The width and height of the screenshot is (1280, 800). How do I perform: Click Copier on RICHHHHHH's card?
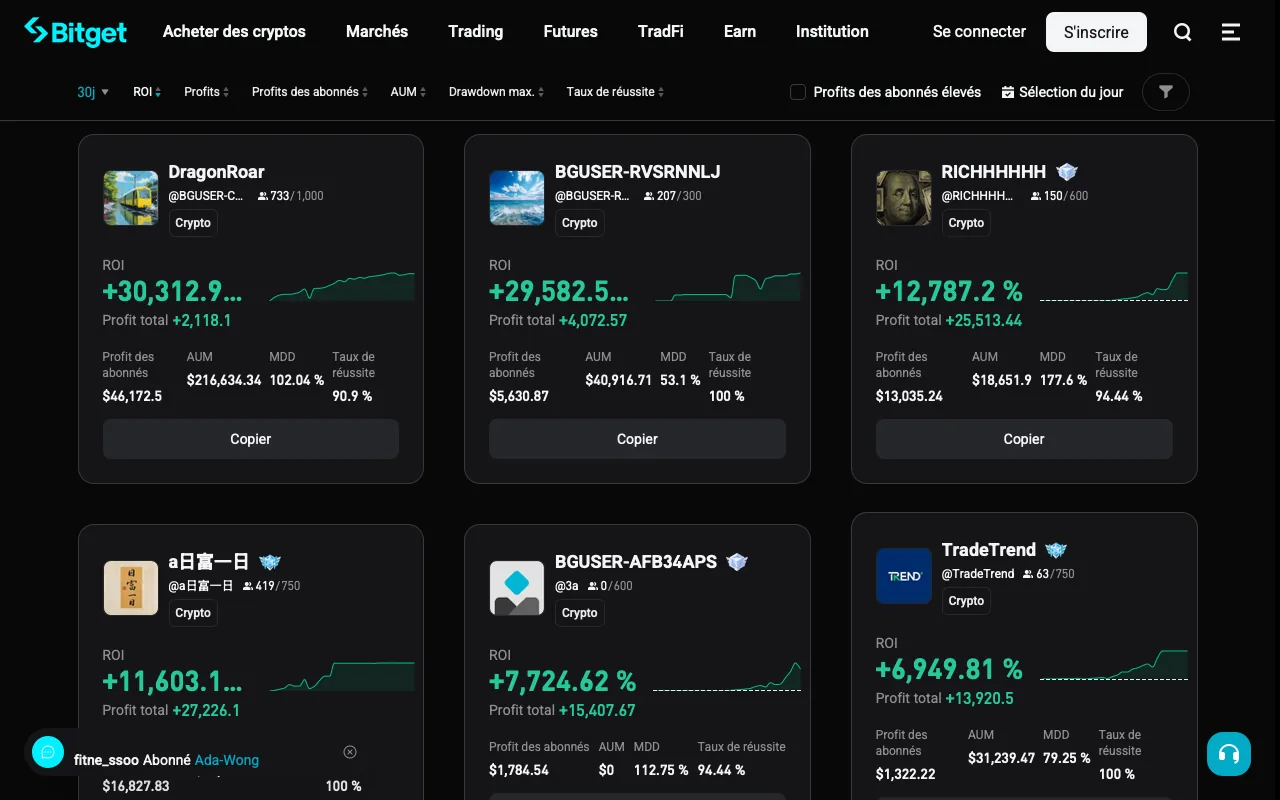pos(1024,439)
